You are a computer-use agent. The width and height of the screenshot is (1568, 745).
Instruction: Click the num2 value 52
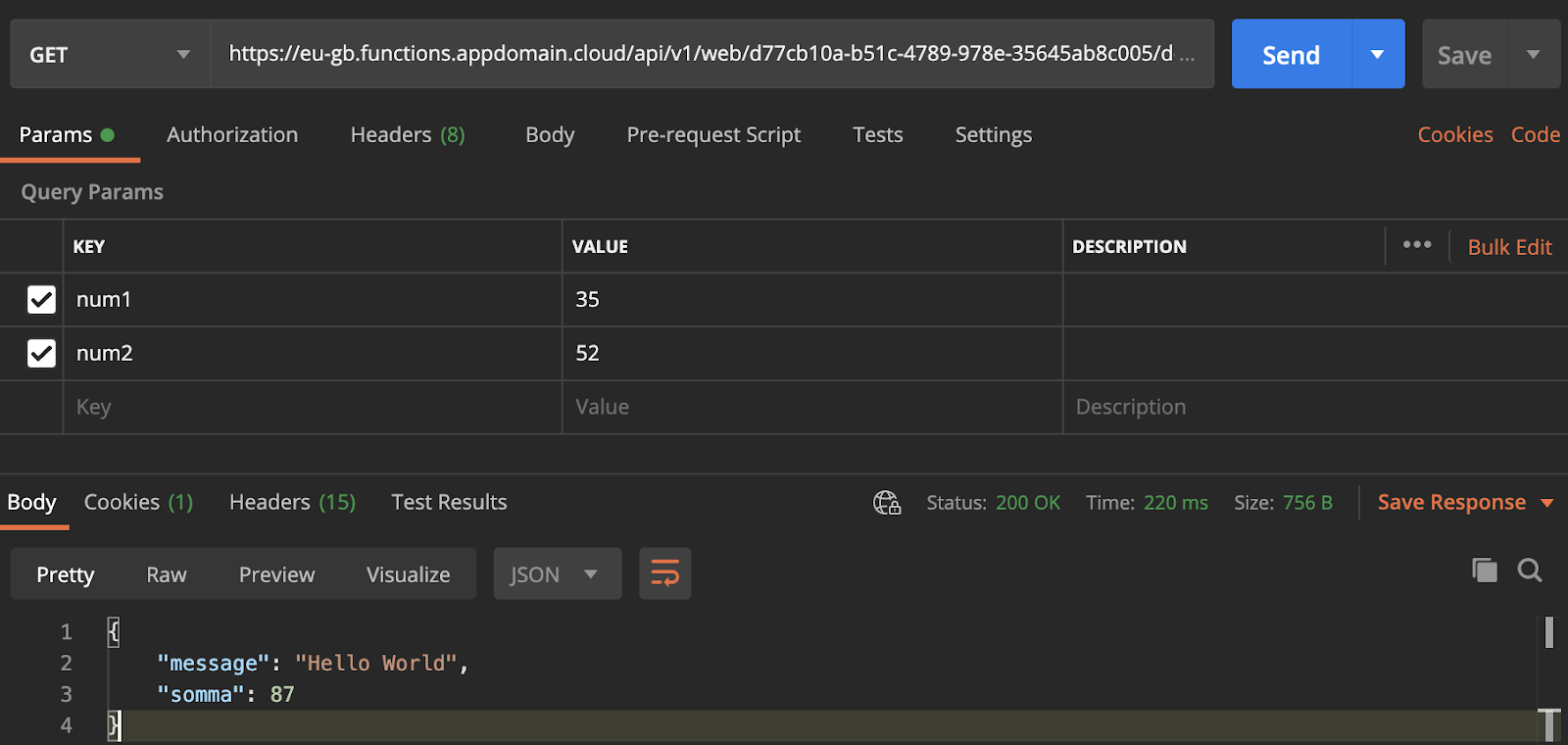pyautogui.click(x=812, y=354)
